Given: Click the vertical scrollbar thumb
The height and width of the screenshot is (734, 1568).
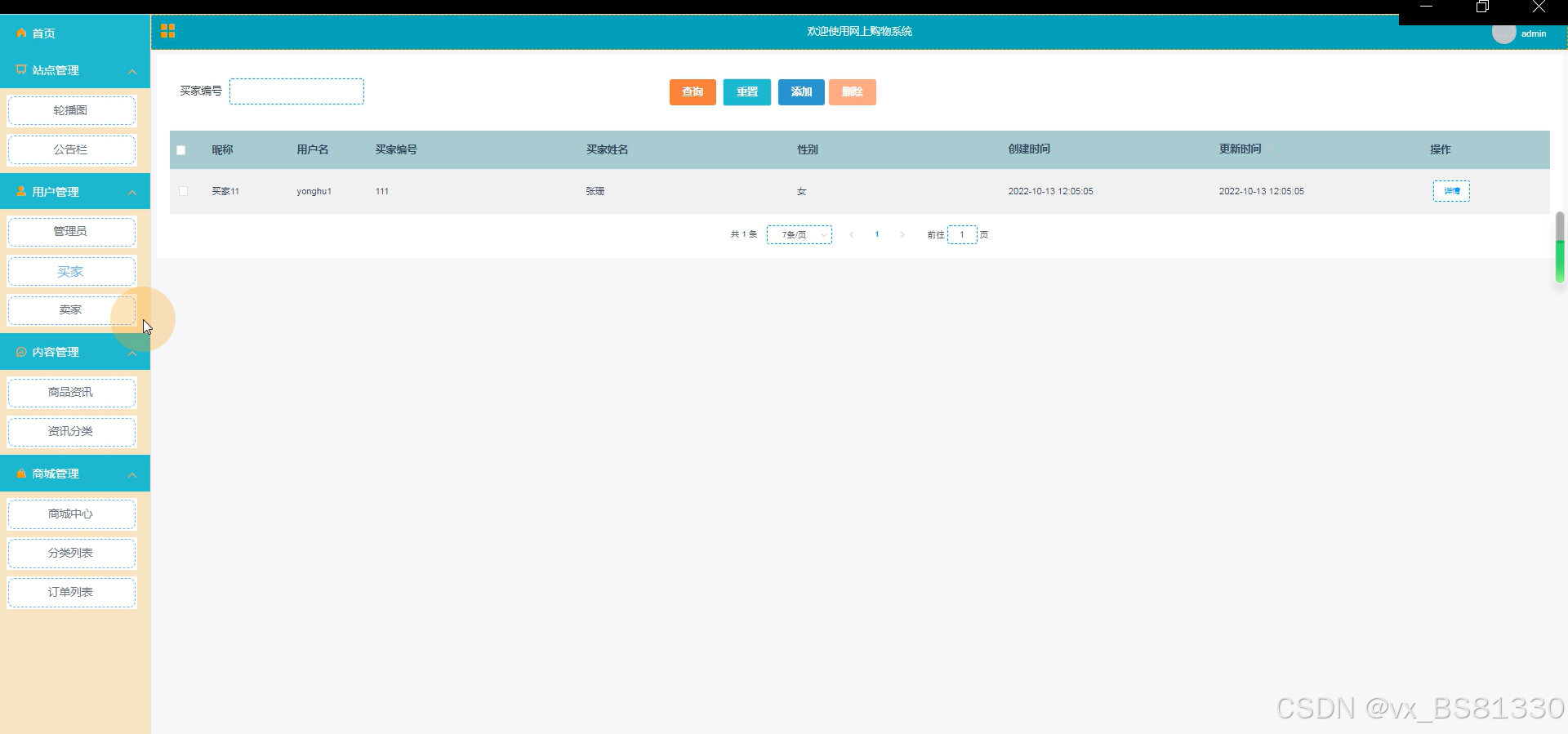Looking at the screenshot, I should (x=1559, y=247).
